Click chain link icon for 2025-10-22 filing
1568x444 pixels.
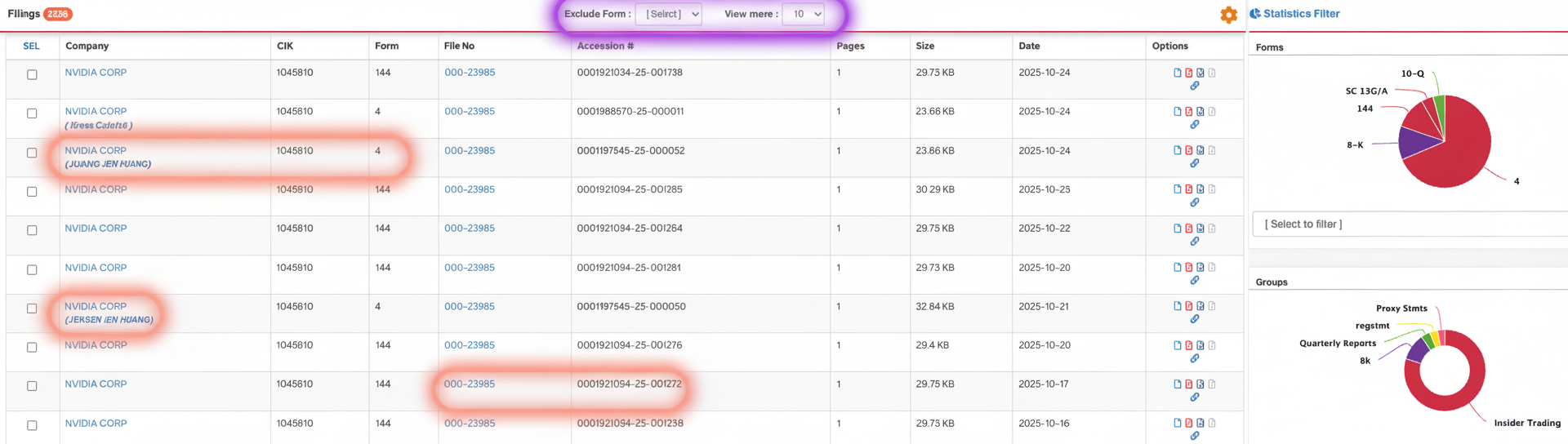point(1194,242)
